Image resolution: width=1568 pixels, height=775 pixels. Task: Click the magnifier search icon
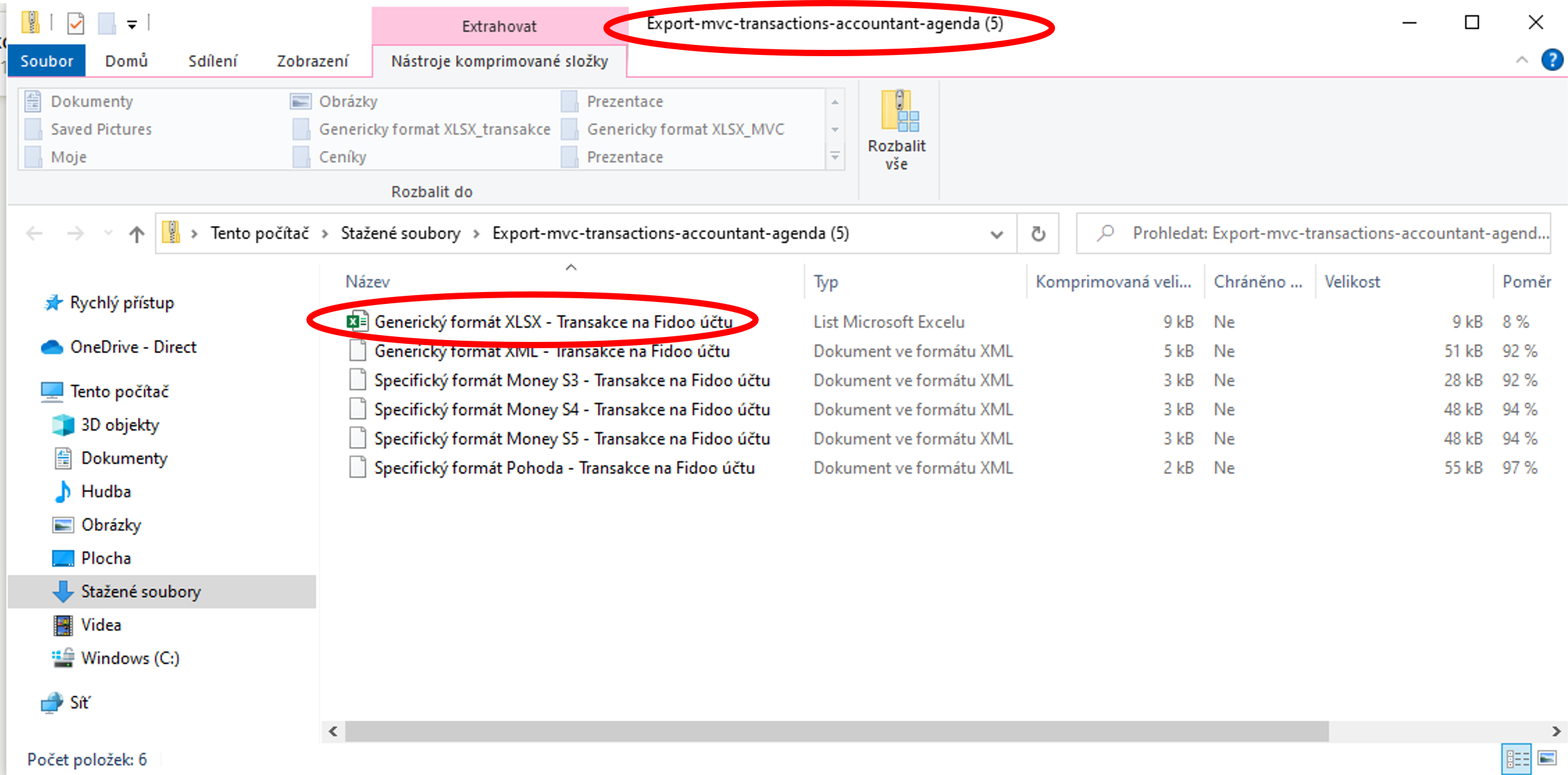tap(1105, 233)
